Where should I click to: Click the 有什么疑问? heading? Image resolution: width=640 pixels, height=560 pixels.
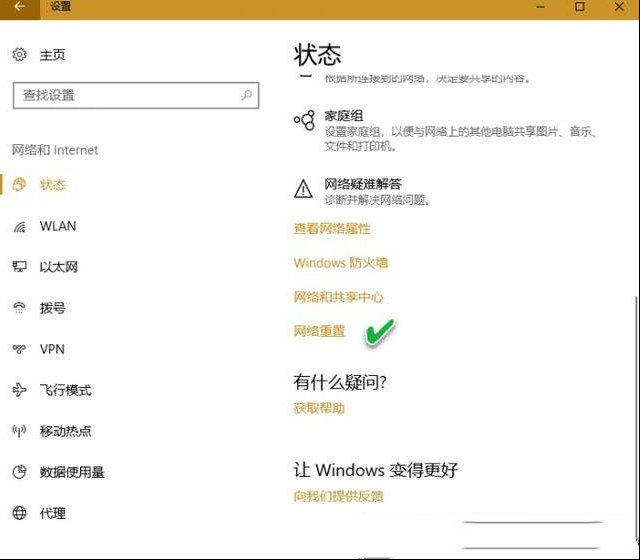click(340, 382)
